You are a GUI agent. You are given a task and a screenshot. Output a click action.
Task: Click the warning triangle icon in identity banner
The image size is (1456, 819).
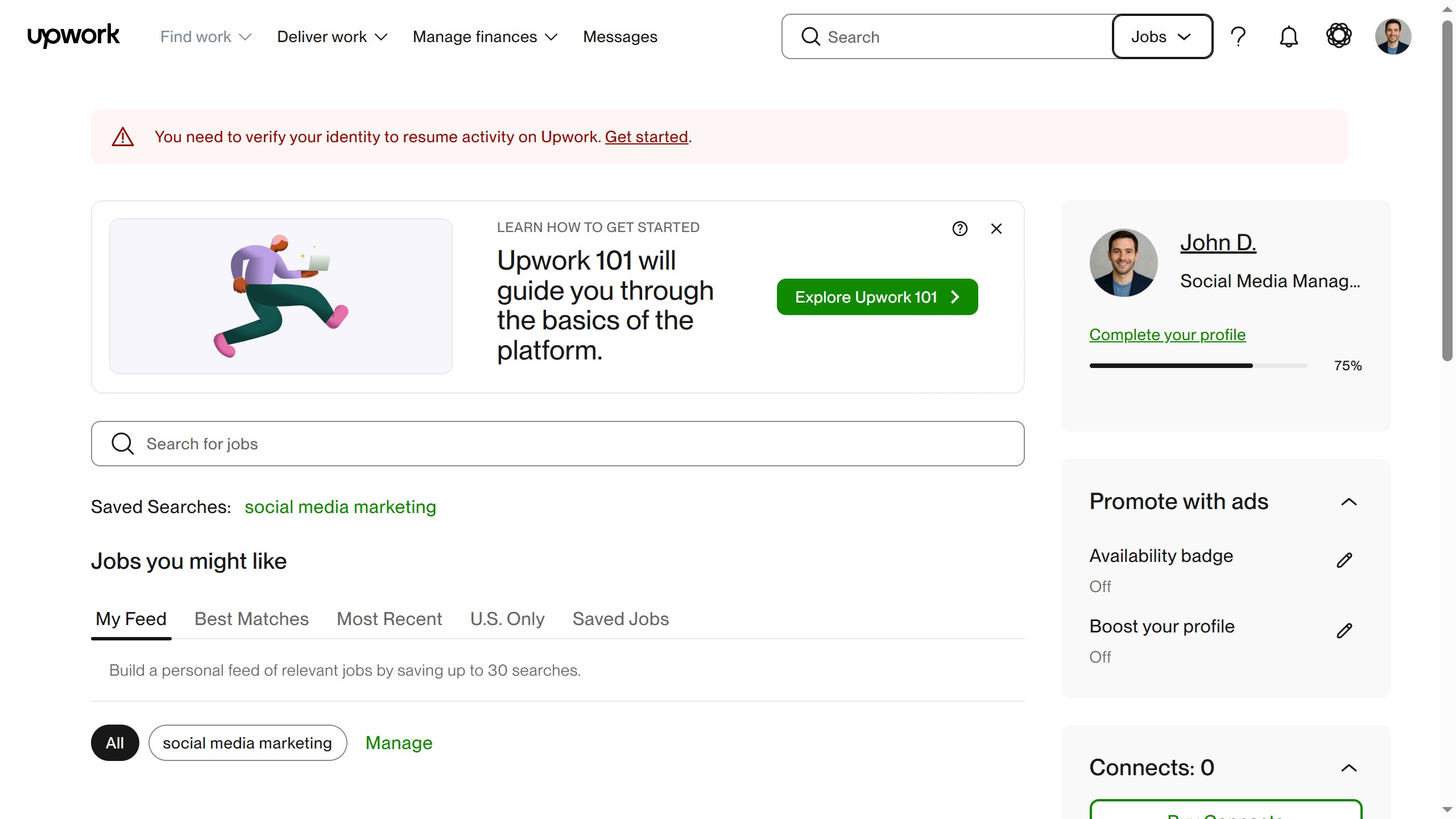coord(123,136)
